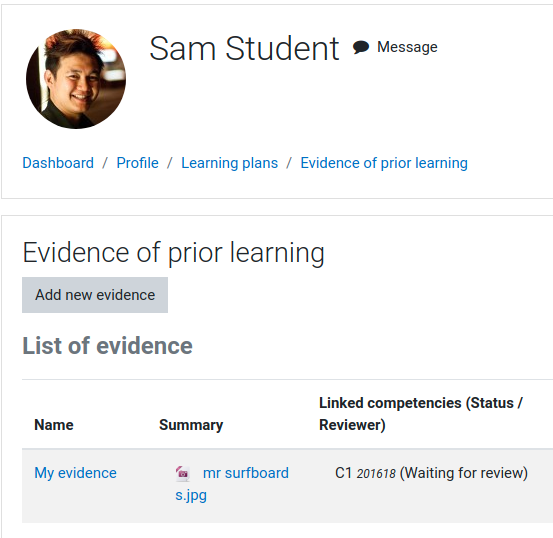This screenshot has width=553, height=538.
Task: Open Profile breadcrumb link
Action: (x=138, y=163)
